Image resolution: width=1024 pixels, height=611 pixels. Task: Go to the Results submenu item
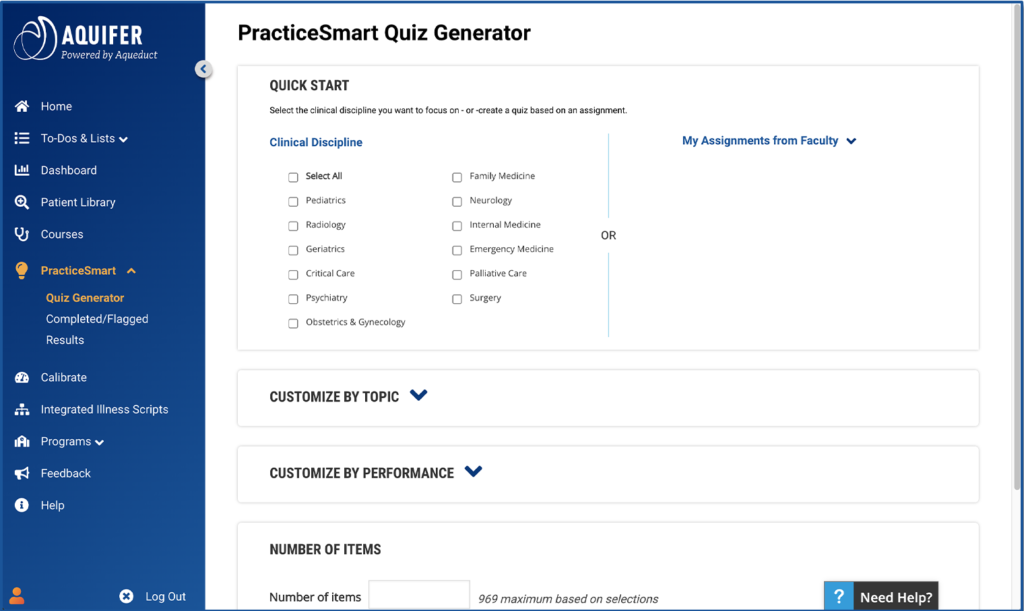tap(65, 340)
